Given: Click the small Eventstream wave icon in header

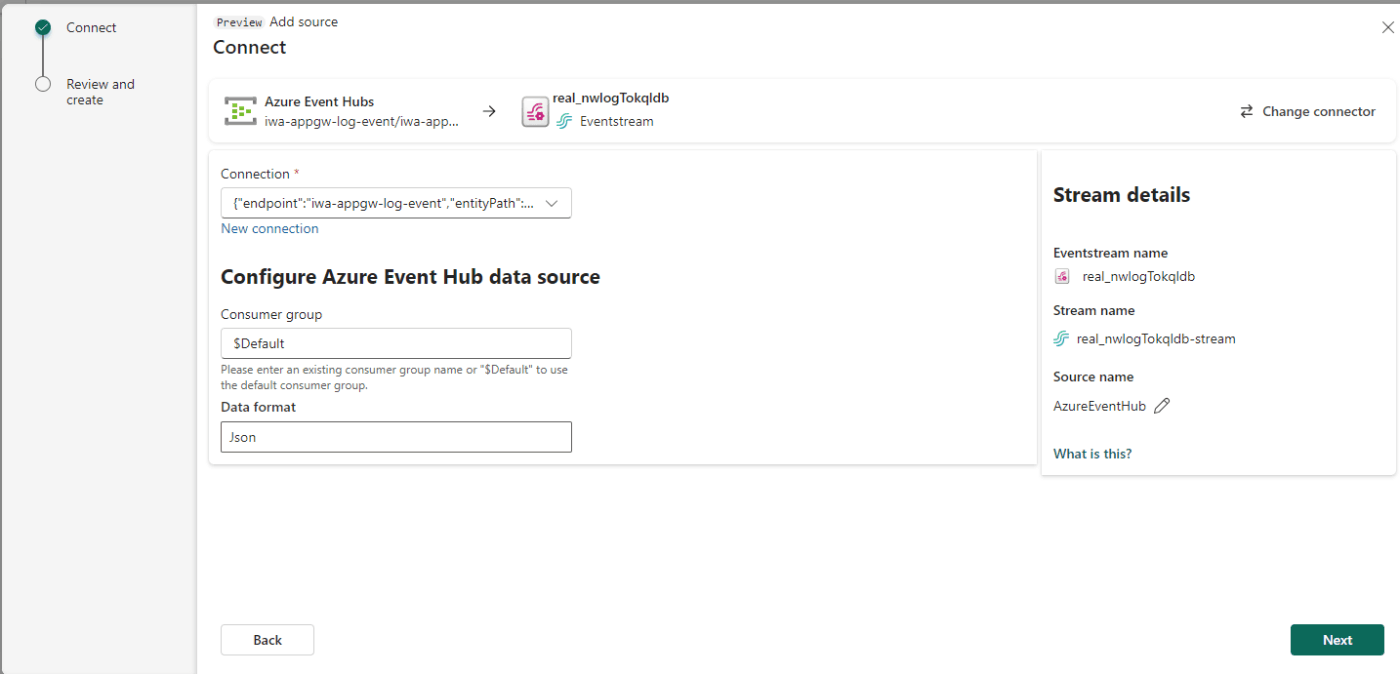Looking at the screenshot, I should 564,121.
